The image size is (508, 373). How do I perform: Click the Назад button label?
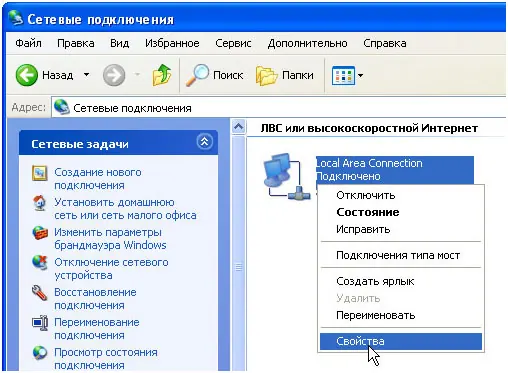tap(58, 75)
